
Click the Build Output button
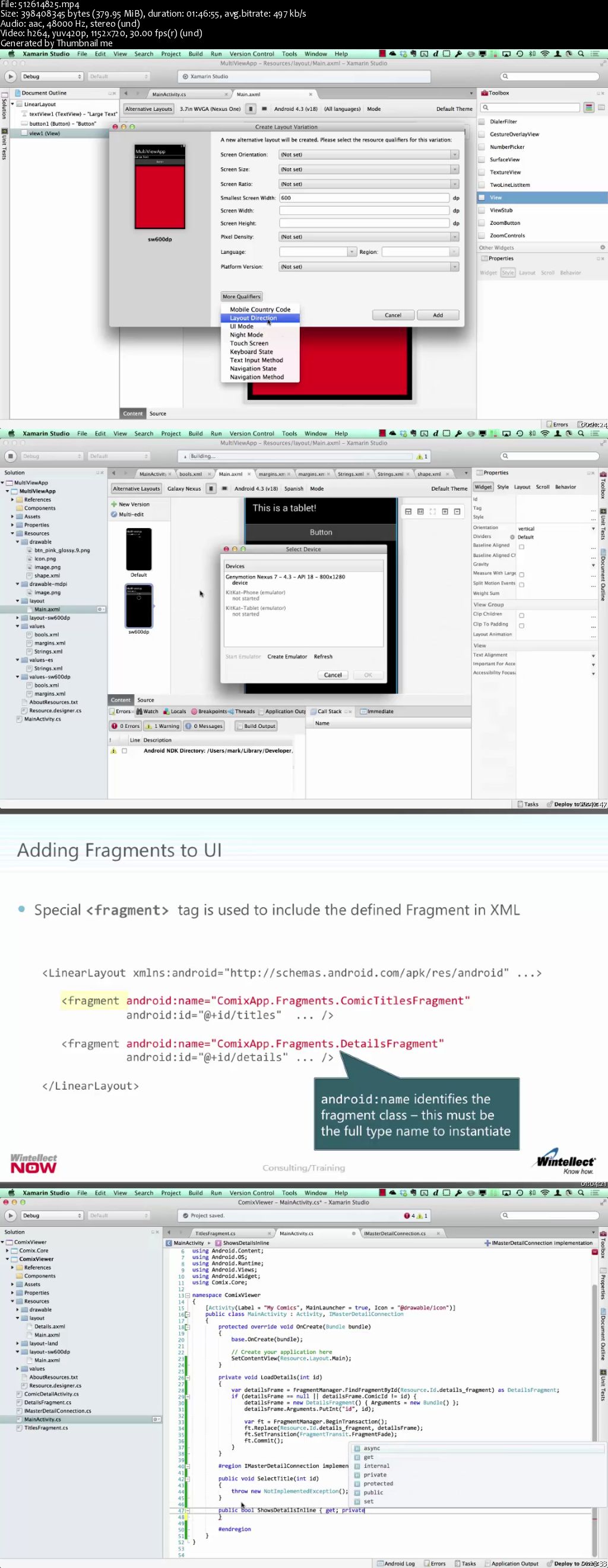pos(257,726)
